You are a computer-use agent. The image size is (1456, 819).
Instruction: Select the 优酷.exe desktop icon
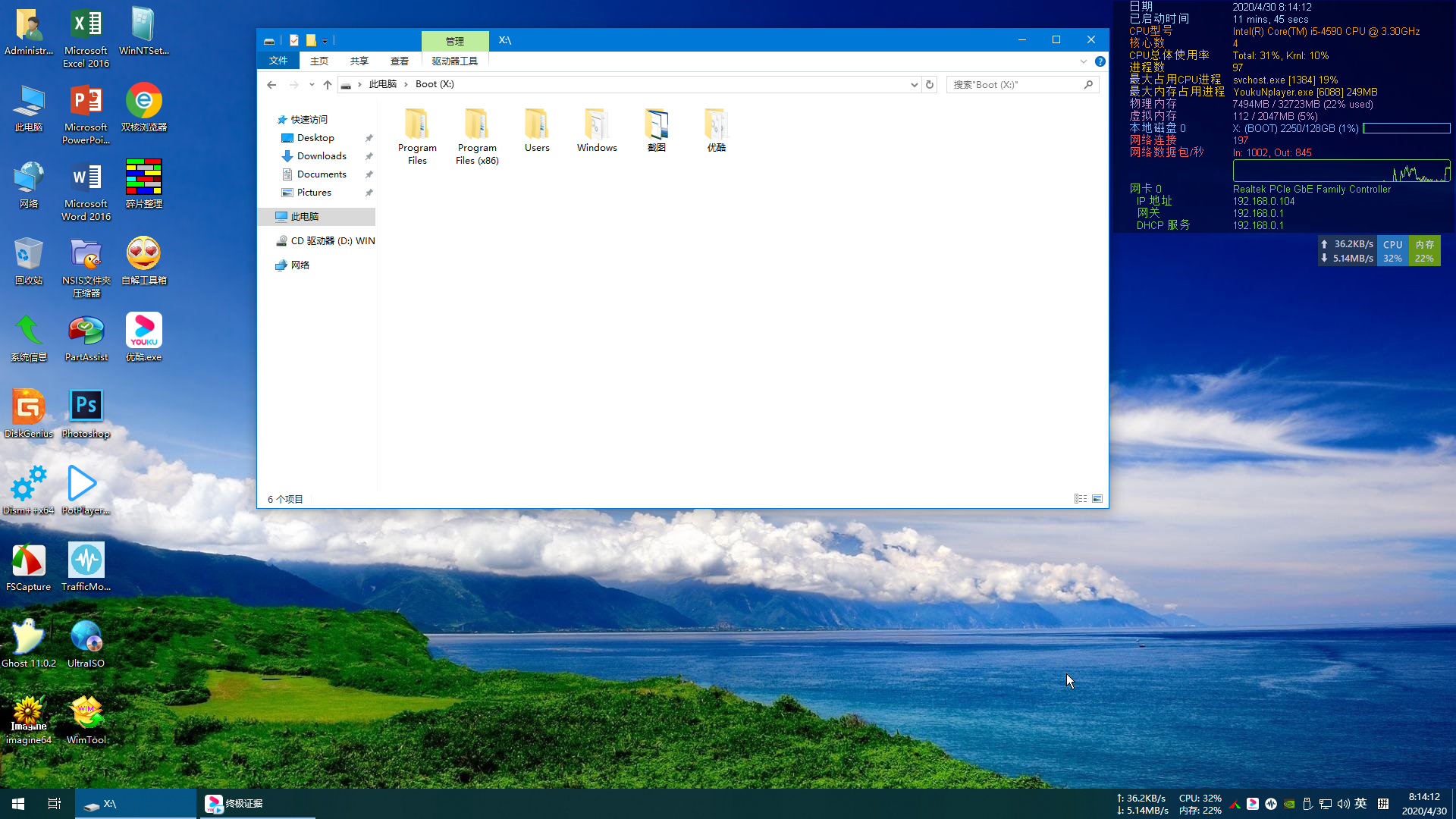(143, 338)
